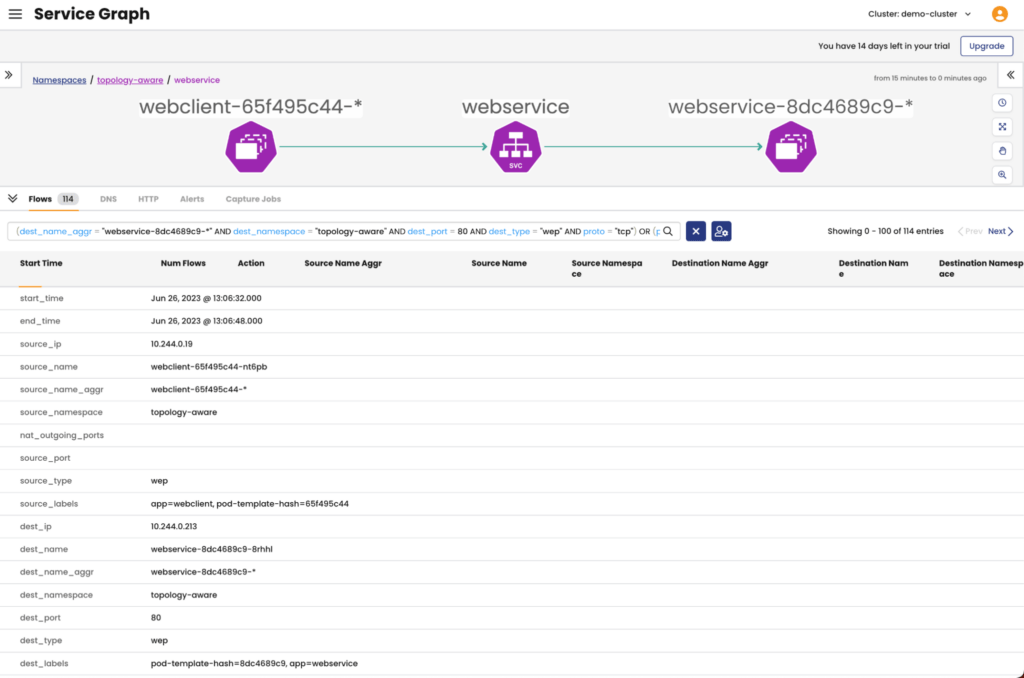Viewport: 1024px width, 678px height.
Task: Collapse the right side panel
Action: click(x=1010, y=75)
